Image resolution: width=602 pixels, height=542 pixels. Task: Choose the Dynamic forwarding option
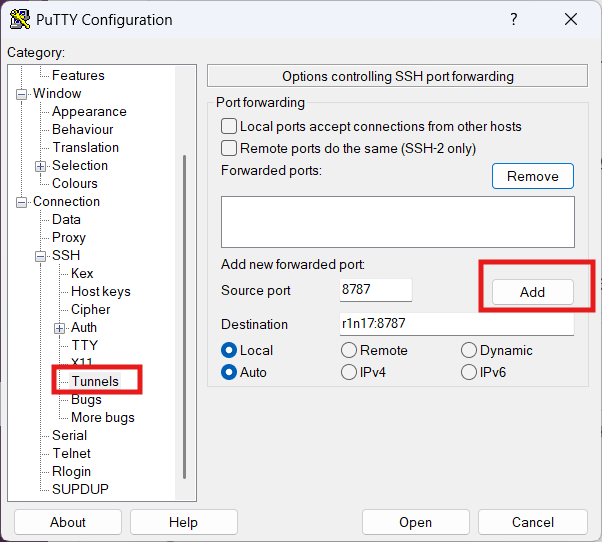click(x=469, y=350)
